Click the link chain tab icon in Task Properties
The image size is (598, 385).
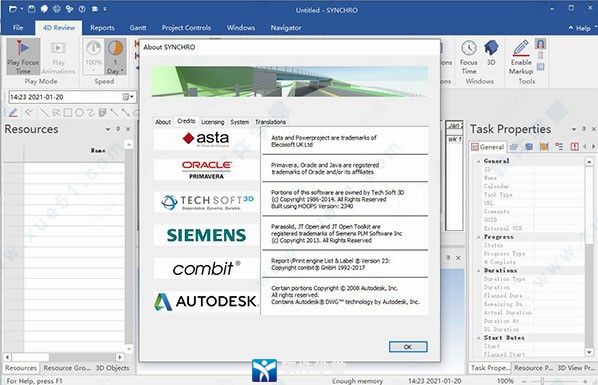(514, 147)
